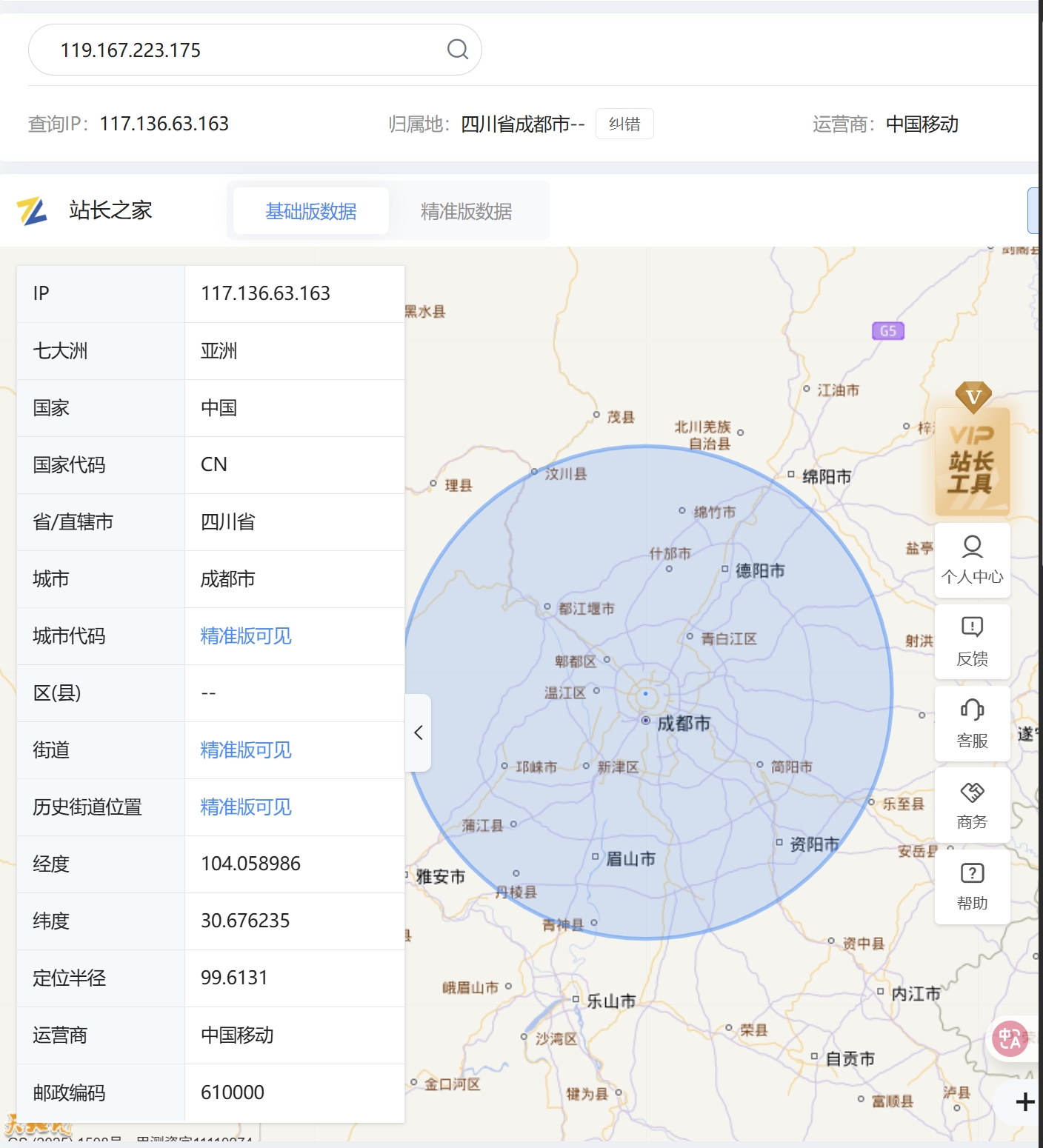Click the 站长之家 logo icon
Image resolution: width=1043 pixels, height=1148 pixels.
tap(32, 211)
